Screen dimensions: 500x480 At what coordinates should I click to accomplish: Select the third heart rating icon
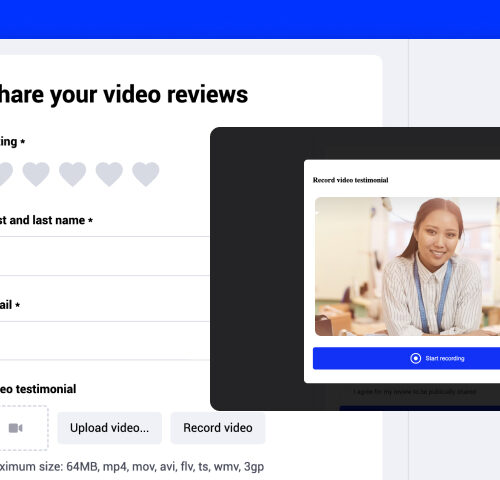[x=72, y=174]
